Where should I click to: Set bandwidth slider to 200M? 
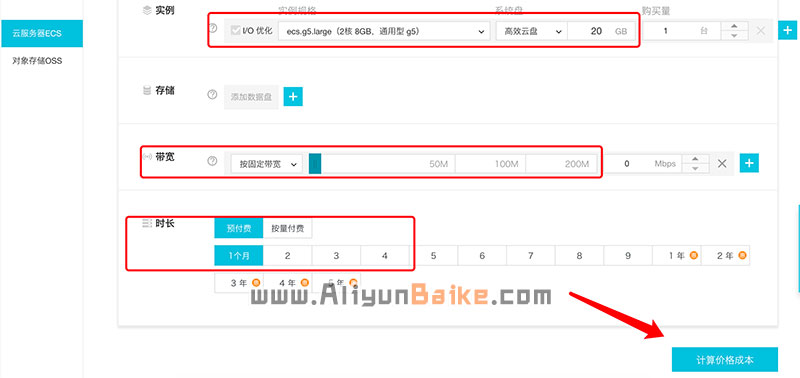[577, 164]
